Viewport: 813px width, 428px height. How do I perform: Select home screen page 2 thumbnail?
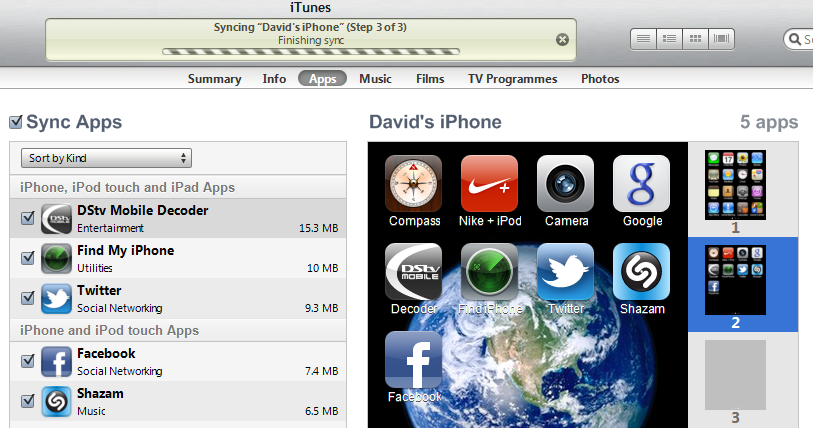pos(735,280)
